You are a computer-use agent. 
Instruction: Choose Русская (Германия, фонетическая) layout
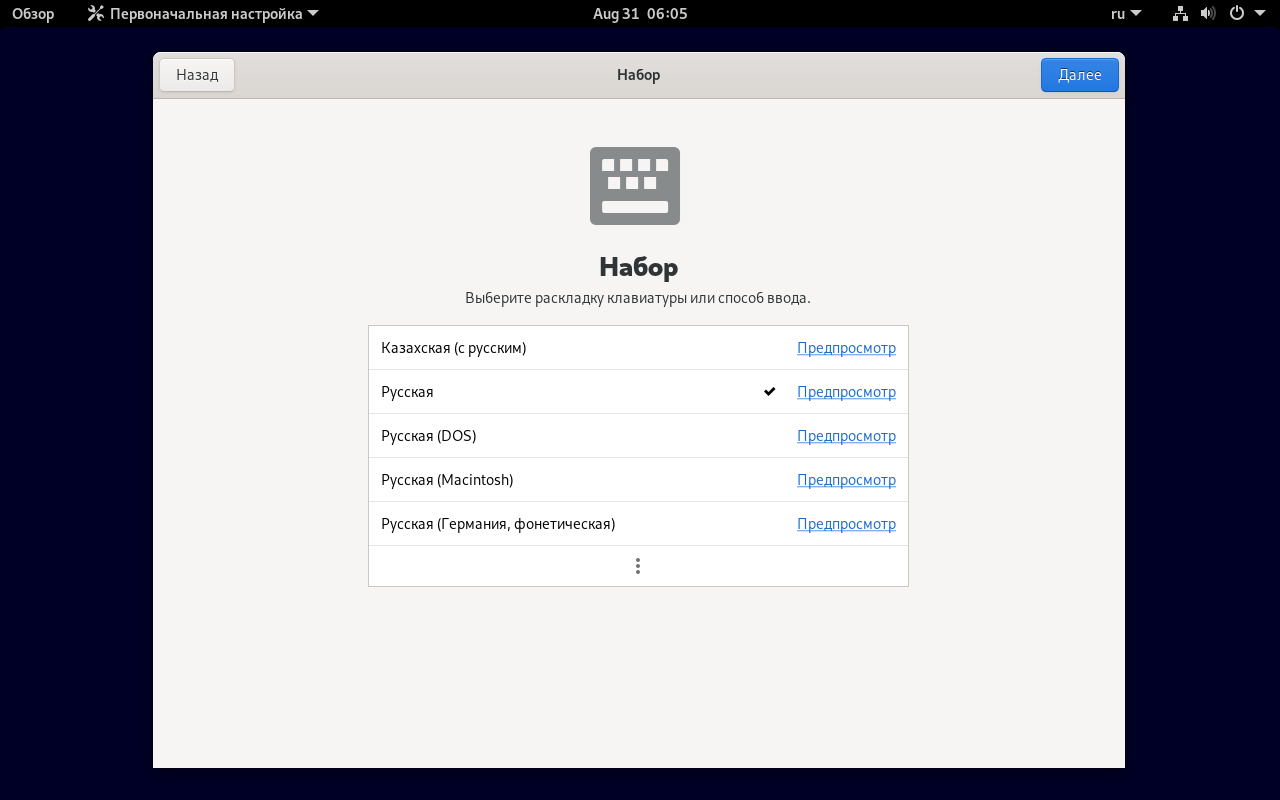(x=498, y=524)
